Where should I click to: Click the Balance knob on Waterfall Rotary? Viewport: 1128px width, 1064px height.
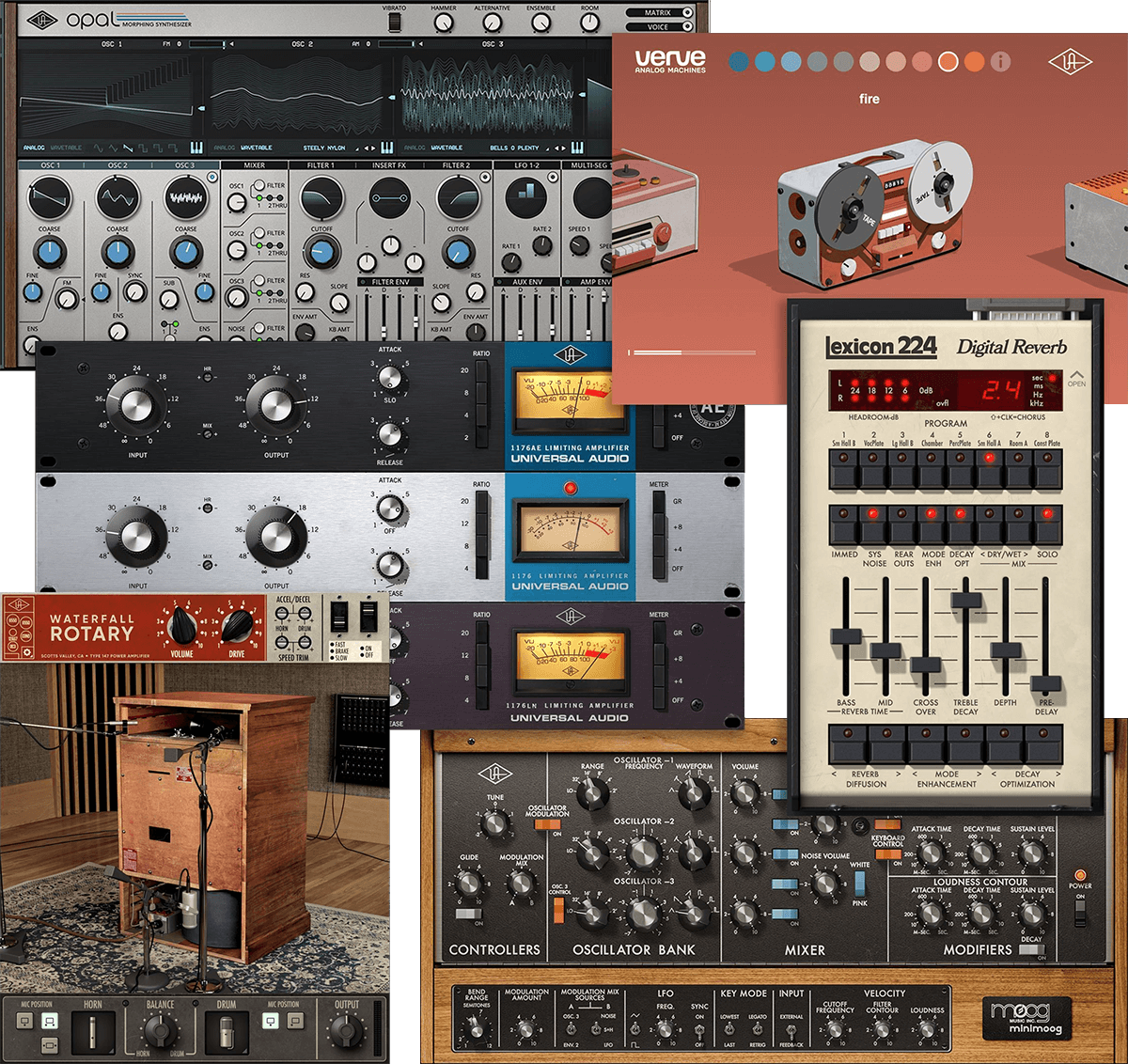tap(160, 1030)
